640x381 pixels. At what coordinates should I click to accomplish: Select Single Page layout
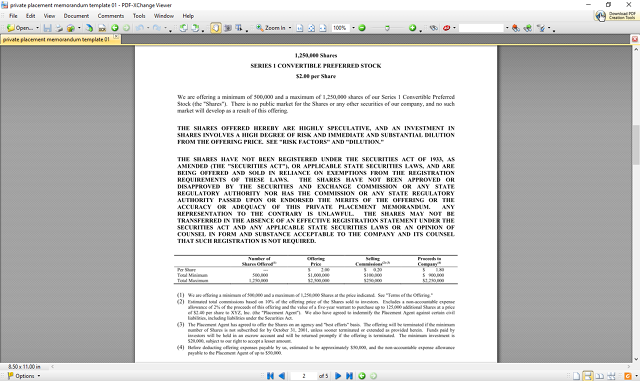click(576, 376)
